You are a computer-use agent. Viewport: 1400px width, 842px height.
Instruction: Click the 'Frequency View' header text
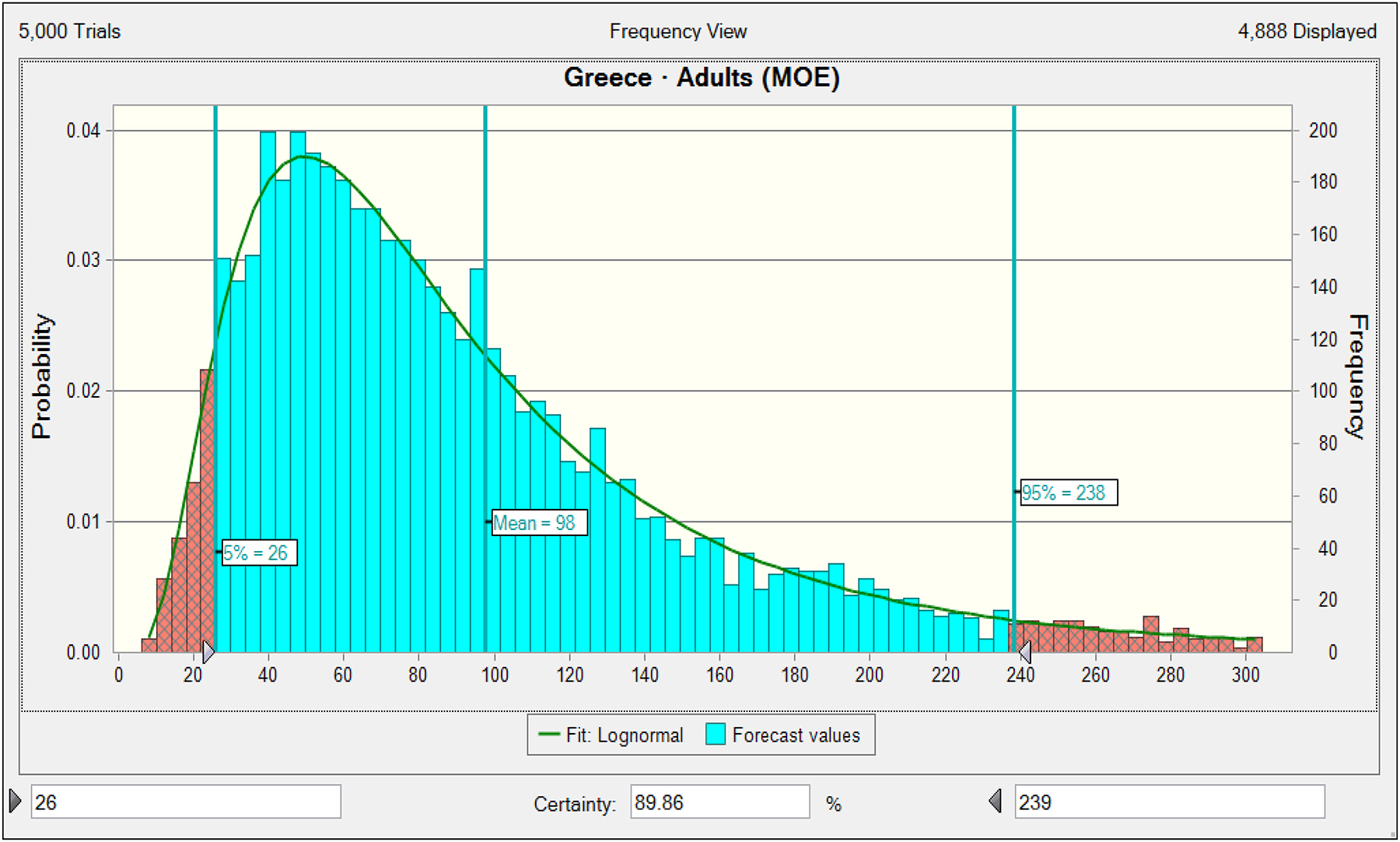tap(677, 32)
